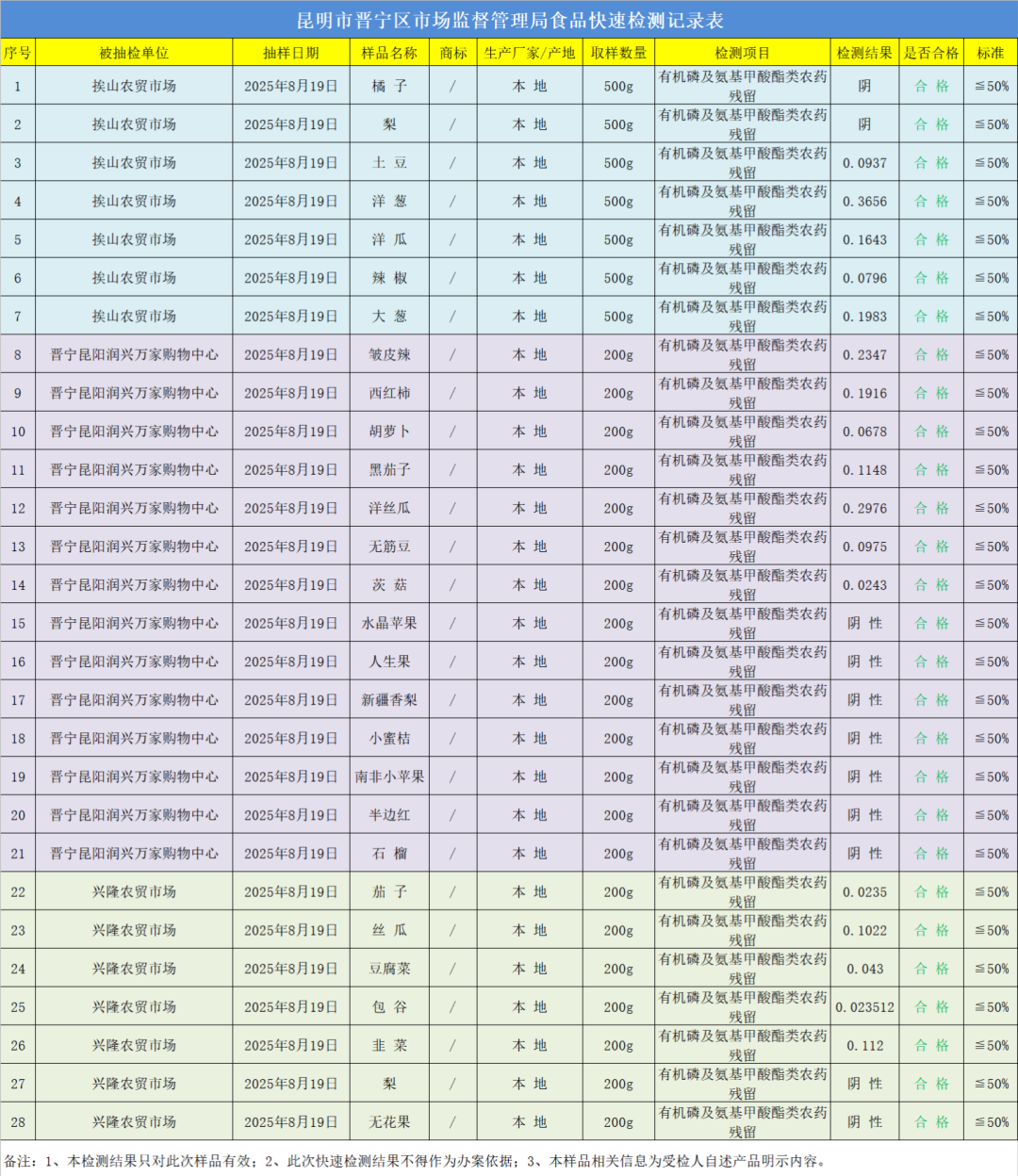1018x1176 pixels.
Task: Click the 样品名称 column header
Action: point(389,53)
